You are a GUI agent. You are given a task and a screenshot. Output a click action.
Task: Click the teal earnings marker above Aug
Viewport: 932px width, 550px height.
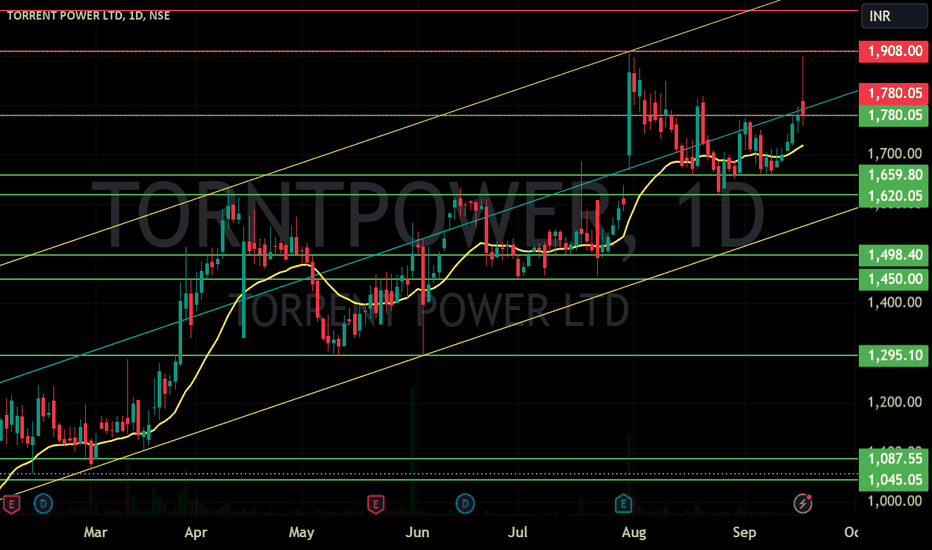[623, 504]
